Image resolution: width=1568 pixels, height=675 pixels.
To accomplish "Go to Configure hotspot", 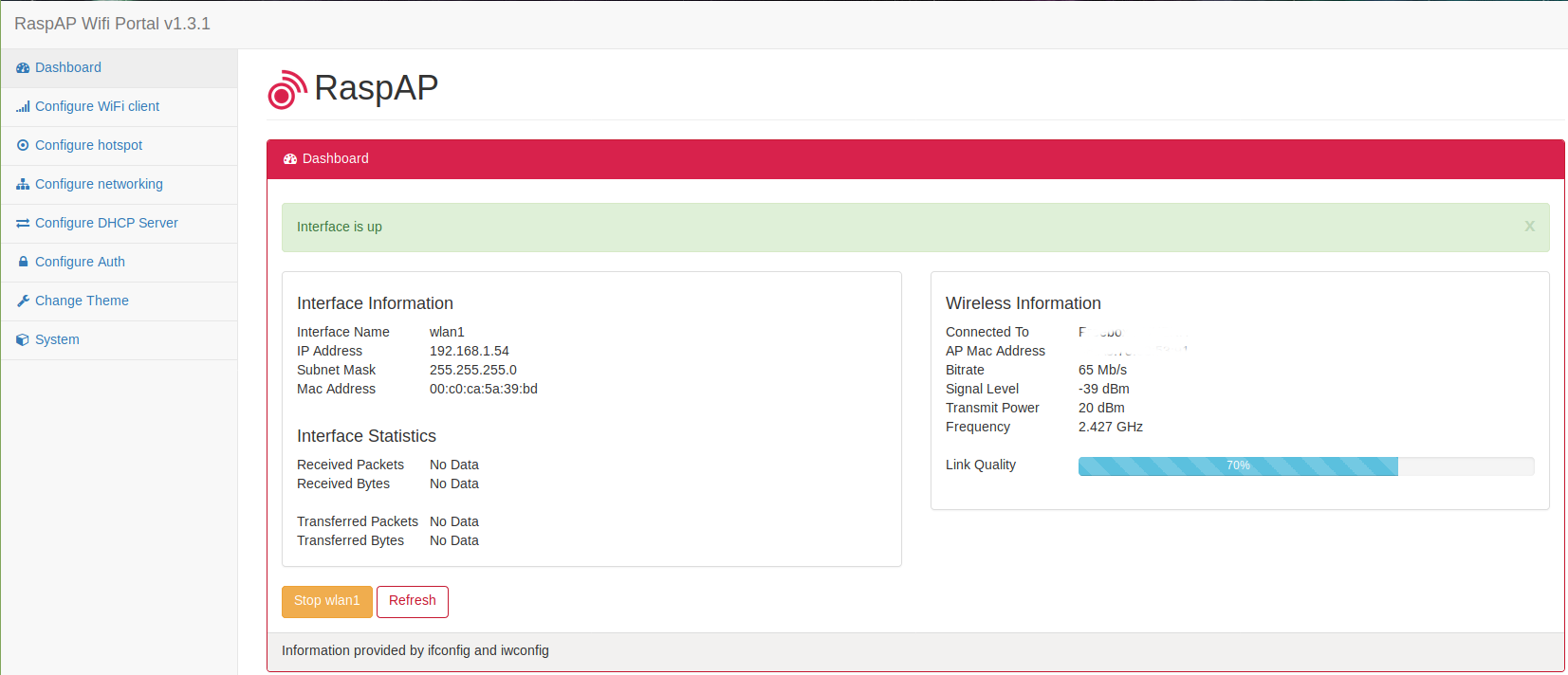I will click(120, 146).
